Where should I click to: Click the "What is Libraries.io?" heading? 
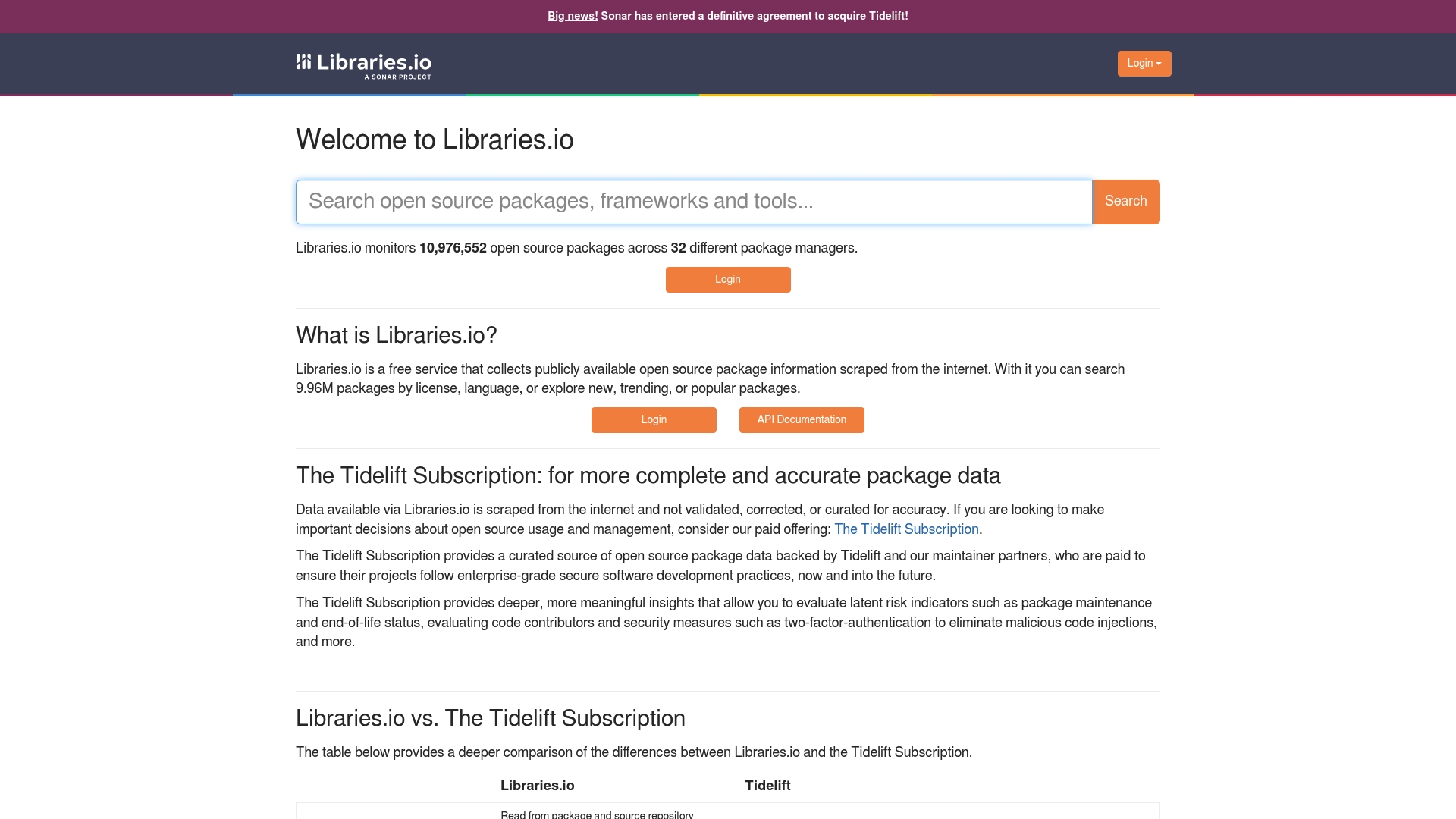point(396,335)
